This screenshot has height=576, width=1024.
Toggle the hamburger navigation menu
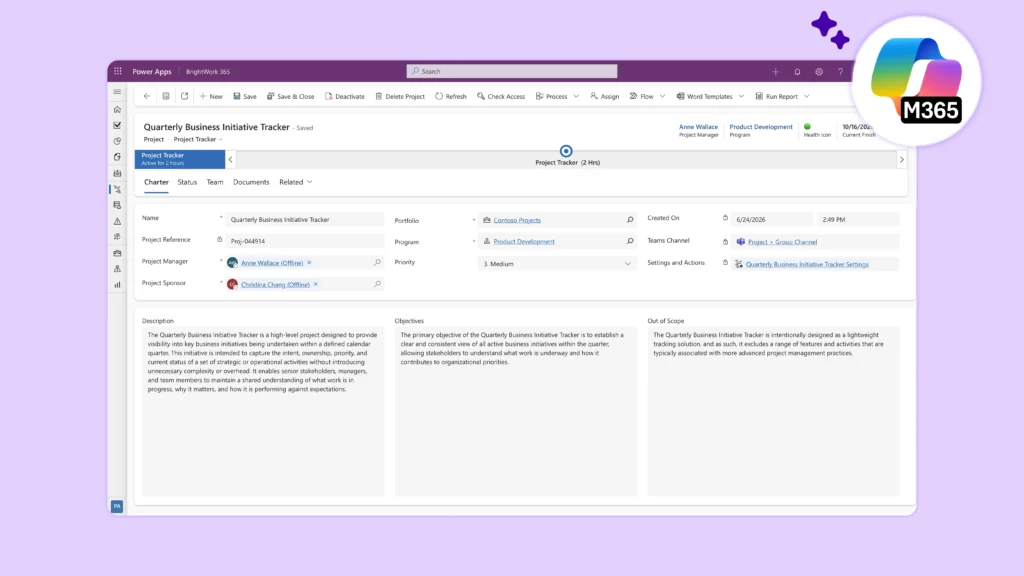pyautogui.click(x=118, y=92)
